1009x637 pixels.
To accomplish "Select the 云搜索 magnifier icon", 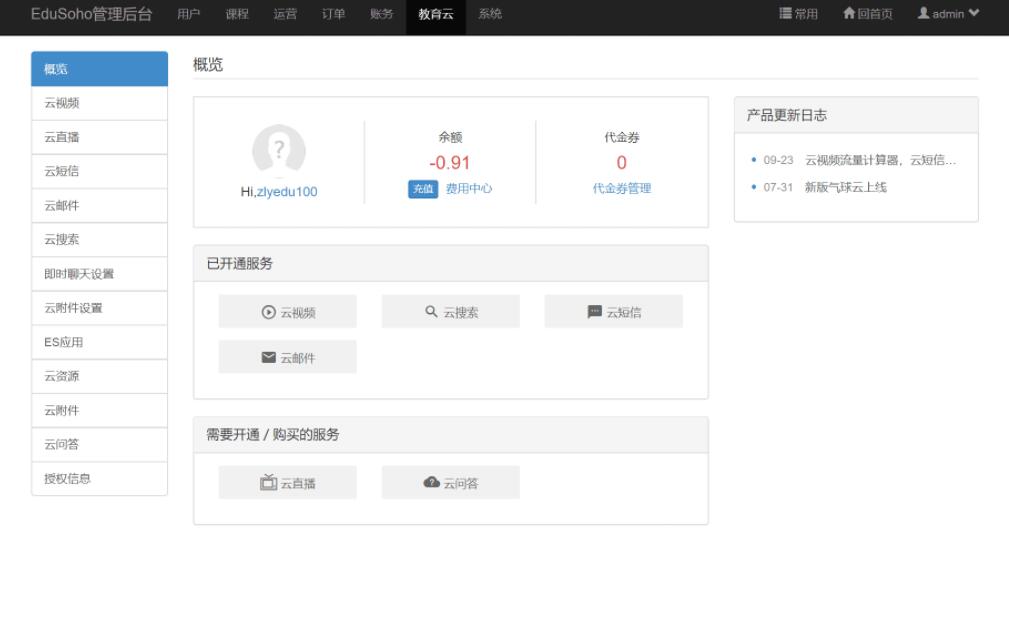I will pos(431,311).
